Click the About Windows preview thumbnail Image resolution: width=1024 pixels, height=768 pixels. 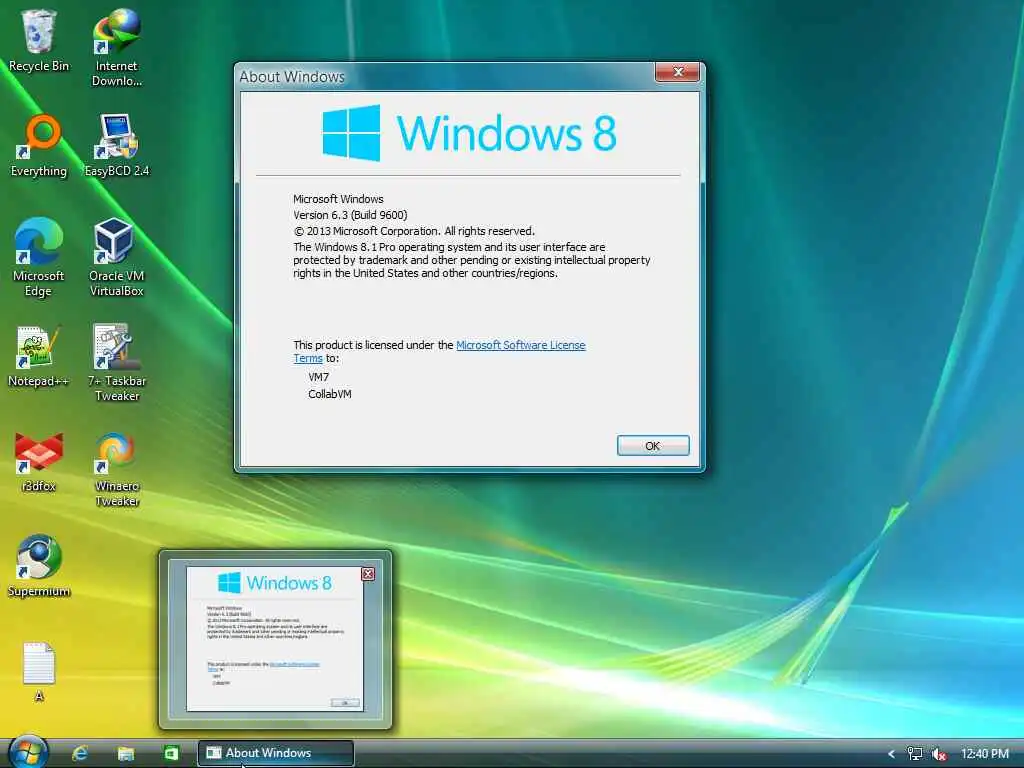click(275, 639)
